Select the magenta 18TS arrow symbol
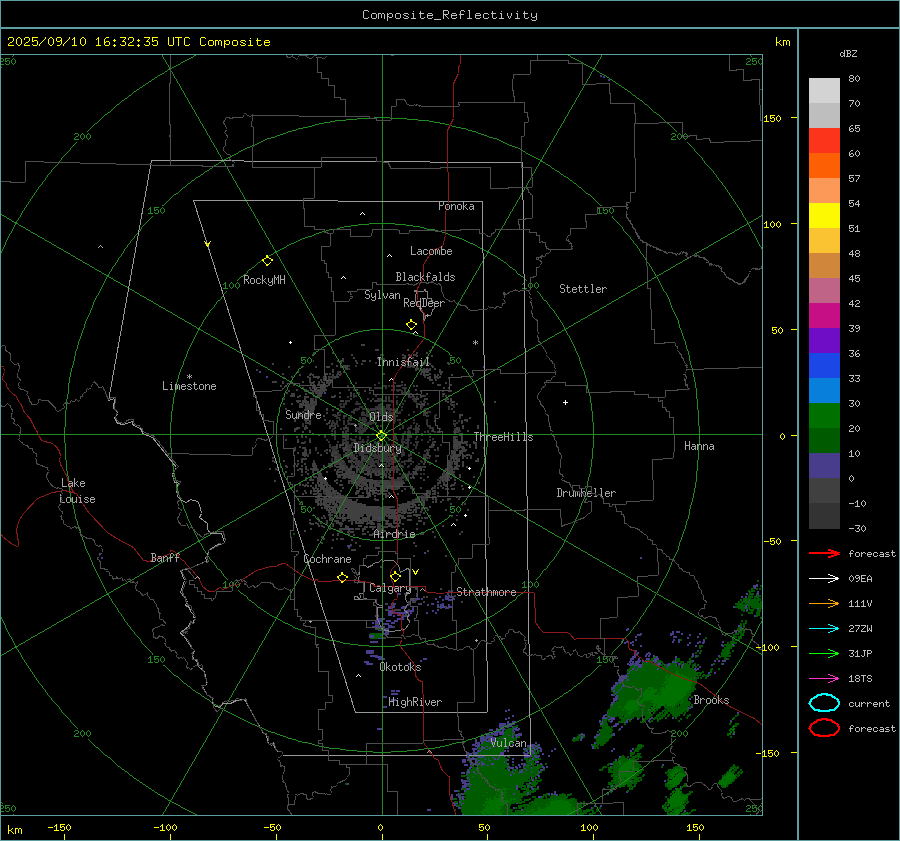 824,679
